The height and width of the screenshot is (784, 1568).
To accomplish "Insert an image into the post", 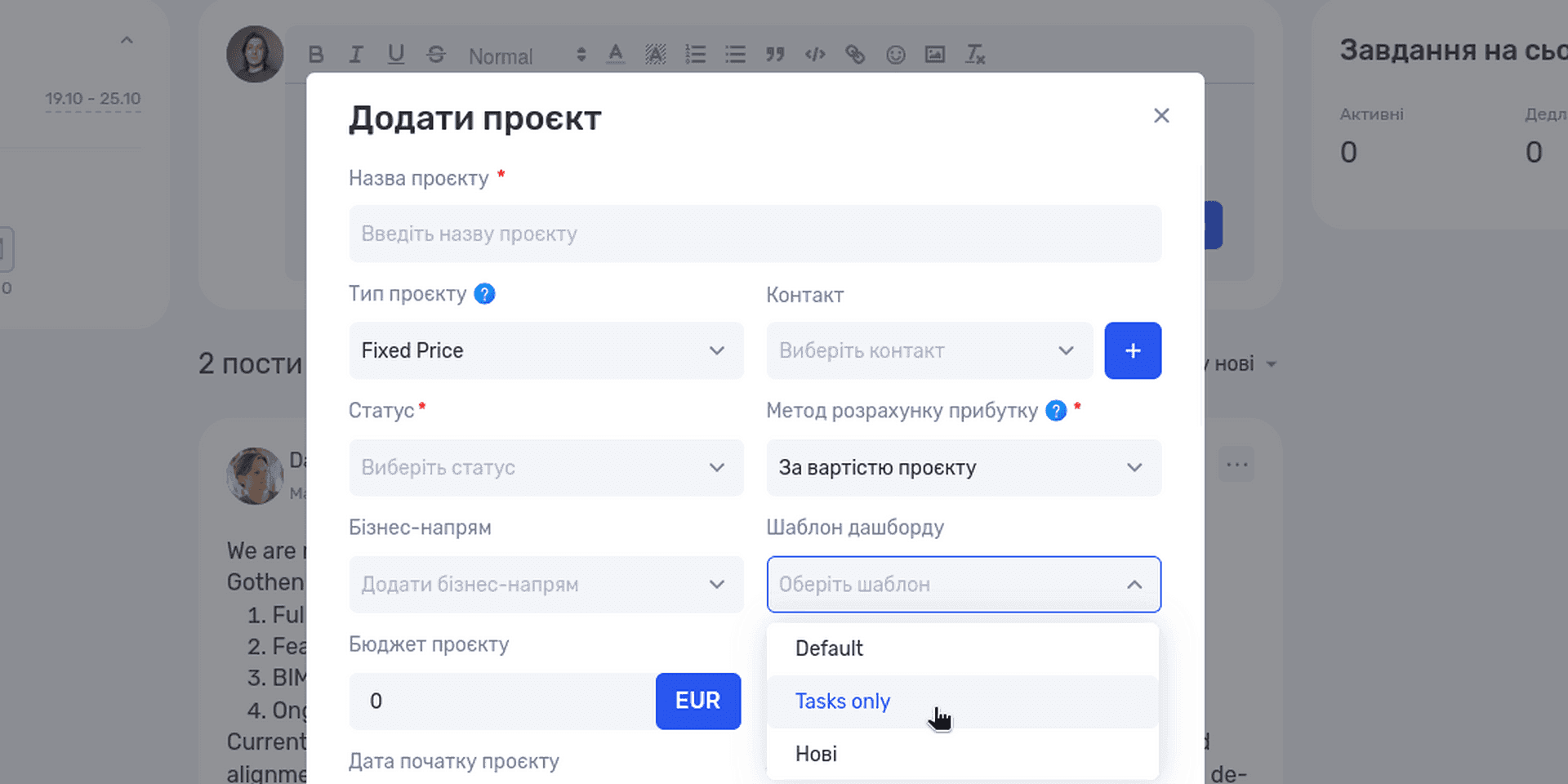I will pos(935,55).
